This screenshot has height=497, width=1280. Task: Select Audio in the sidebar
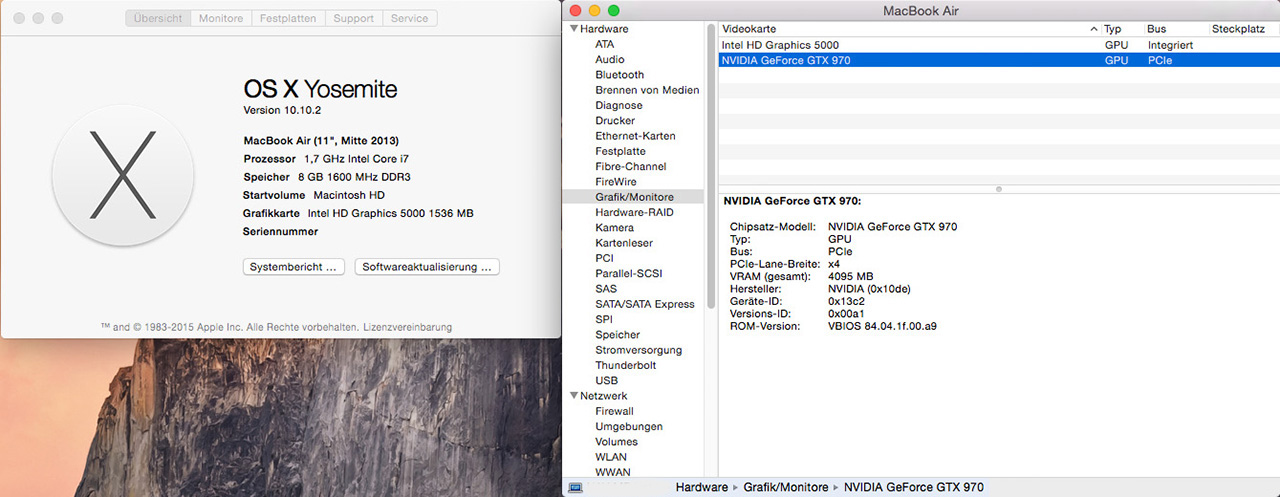click(610, 60)
